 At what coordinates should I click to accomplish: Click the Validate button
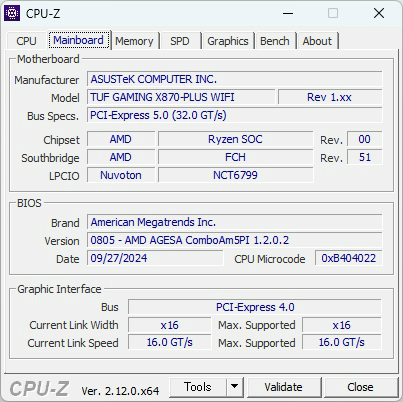tap(284, 387)
